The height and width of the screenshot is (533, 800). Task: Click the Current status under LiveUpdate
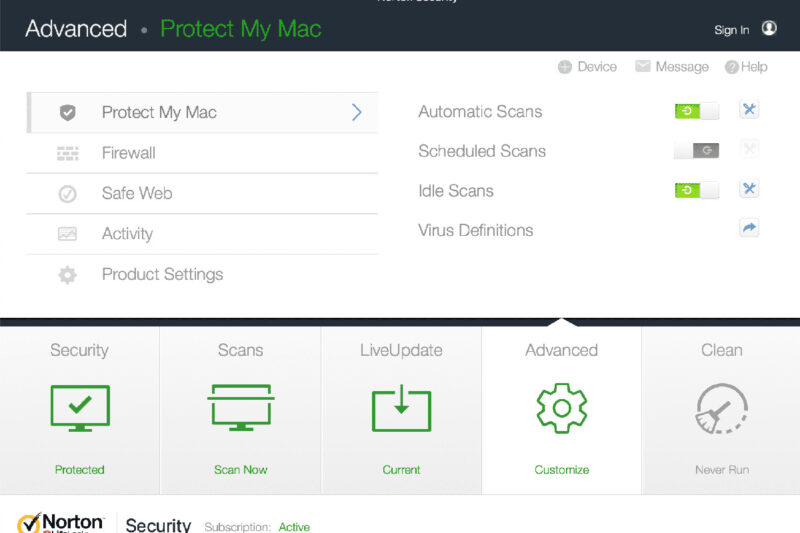pyautogui.click(x=402, y=470)
